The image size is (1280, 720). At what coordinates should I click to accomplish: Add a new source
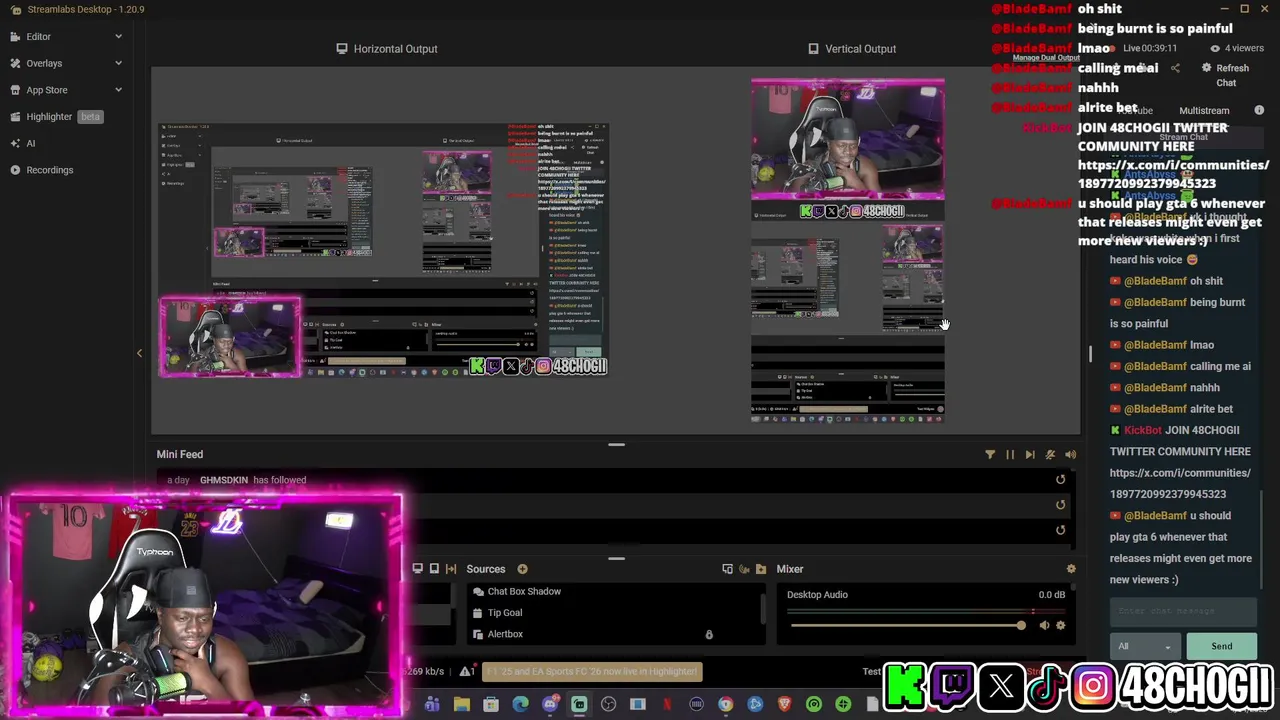522,569
